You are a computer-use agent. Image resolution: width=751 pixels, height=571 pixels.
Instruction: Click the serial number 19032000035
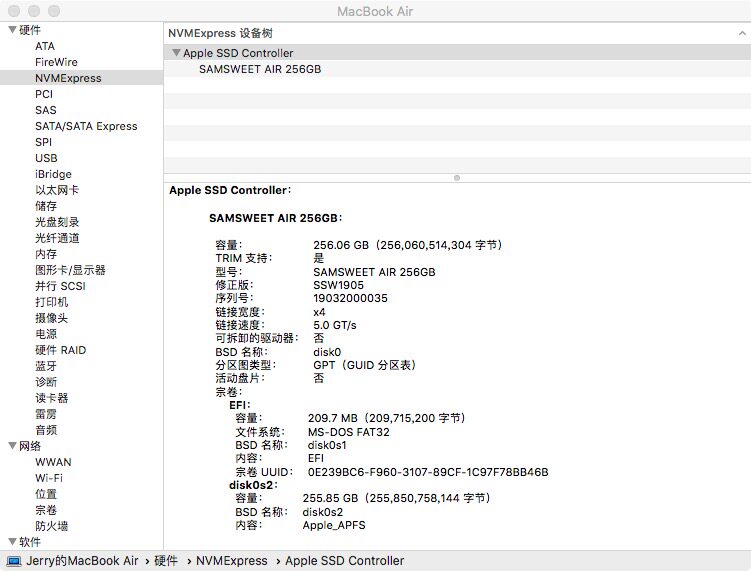pyautogui.click(x=350, y=298)
